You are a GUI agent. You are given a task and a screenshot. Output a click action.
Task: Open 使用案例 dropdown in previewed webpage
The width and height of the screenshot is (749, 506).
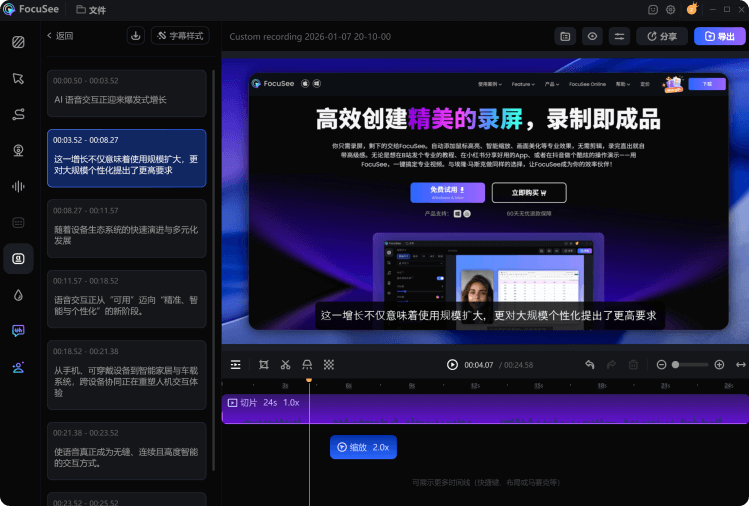[490, 84]
